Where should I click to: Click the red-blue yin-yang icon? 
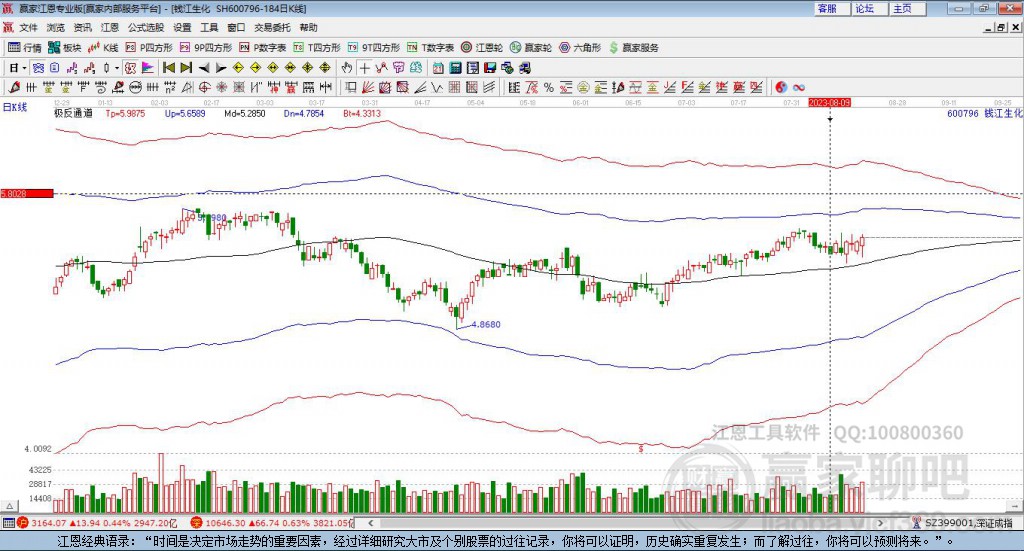[x=781, y=87]
